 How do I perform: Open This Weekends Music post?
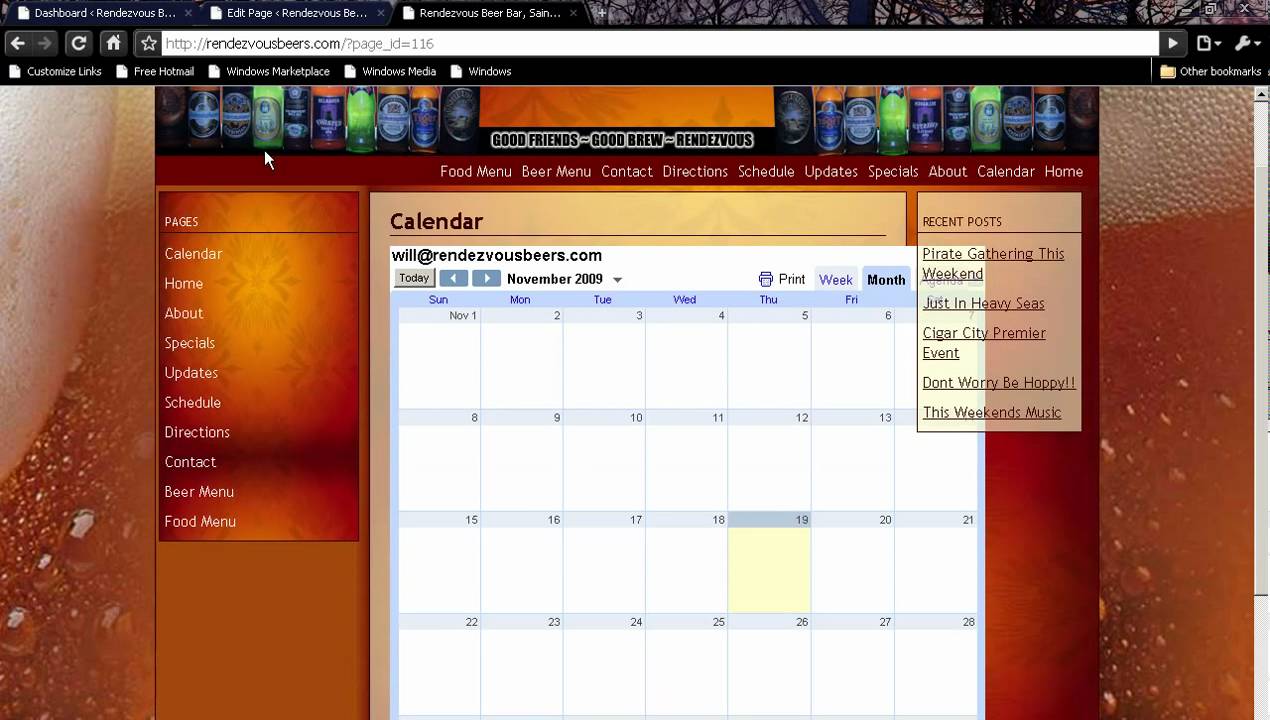pos(992,412)
